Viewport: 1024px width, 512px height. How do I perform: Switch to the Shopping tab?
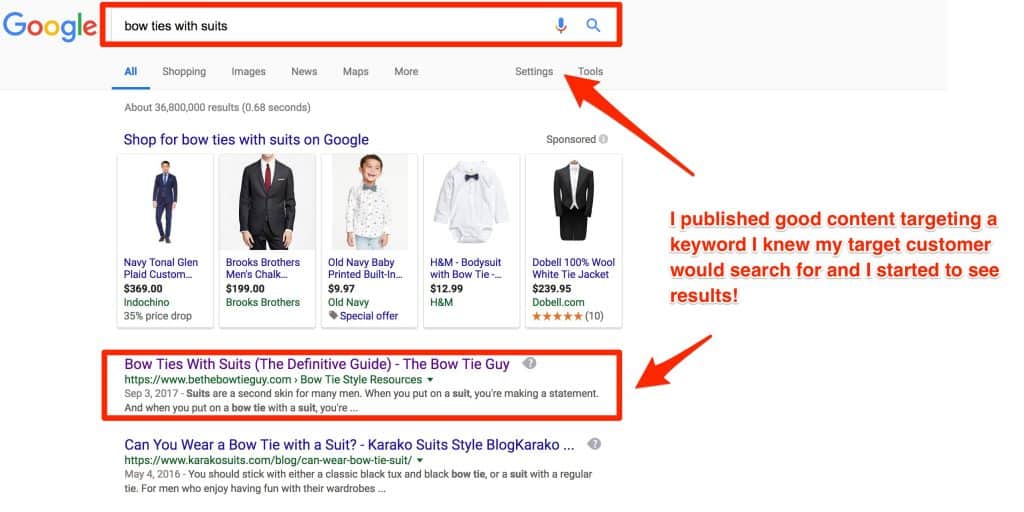click(184, 72)
